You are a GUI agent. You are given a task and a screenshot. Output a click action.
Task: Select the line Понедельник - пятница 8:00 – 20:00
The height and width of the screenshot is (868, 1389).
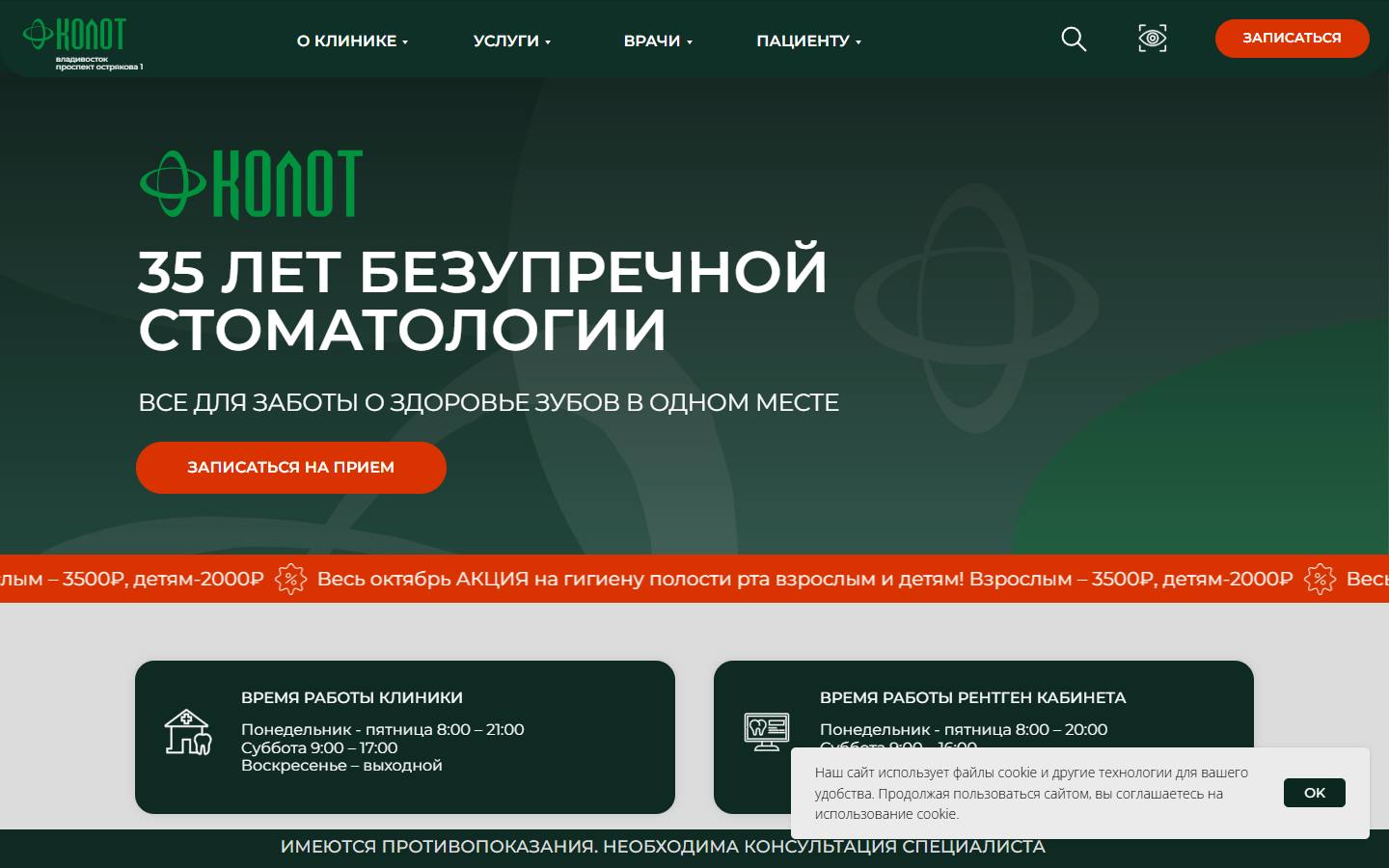(x=964, y=729)
